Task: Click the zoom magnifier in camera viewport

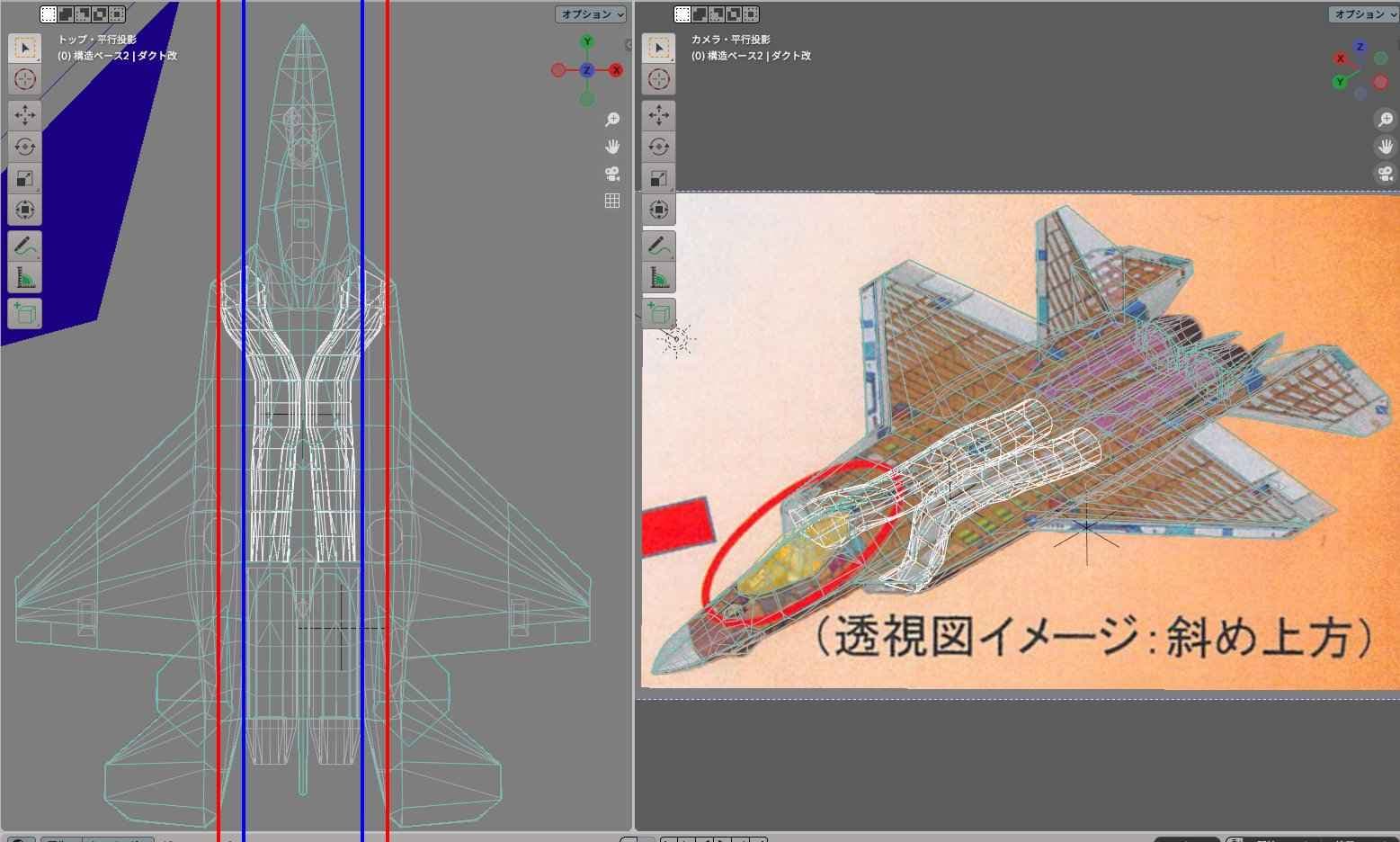Action: tap(1385, 120)
